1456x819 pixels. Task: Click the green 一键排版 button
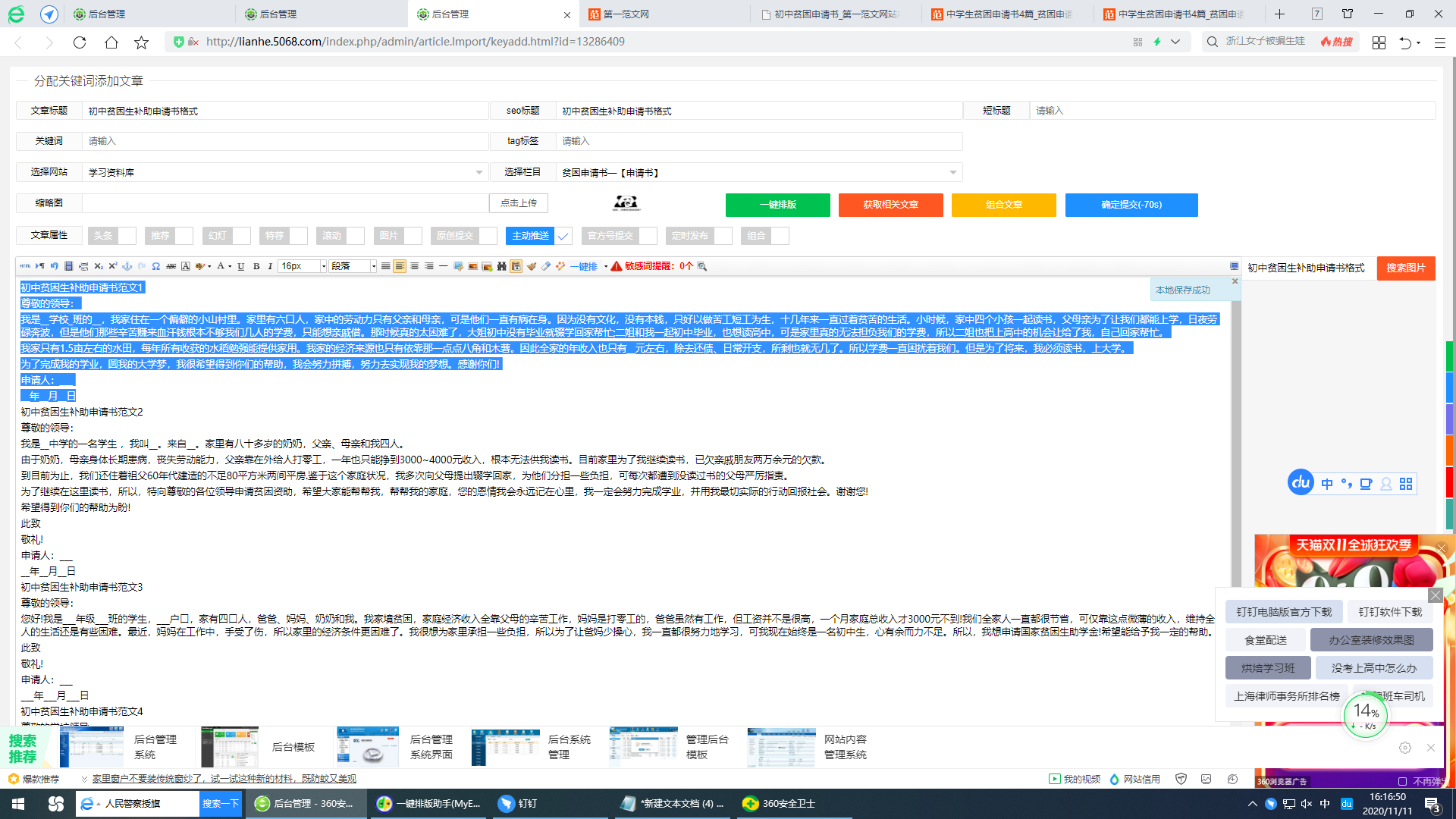pyautogui.click(x=777, y=205)
